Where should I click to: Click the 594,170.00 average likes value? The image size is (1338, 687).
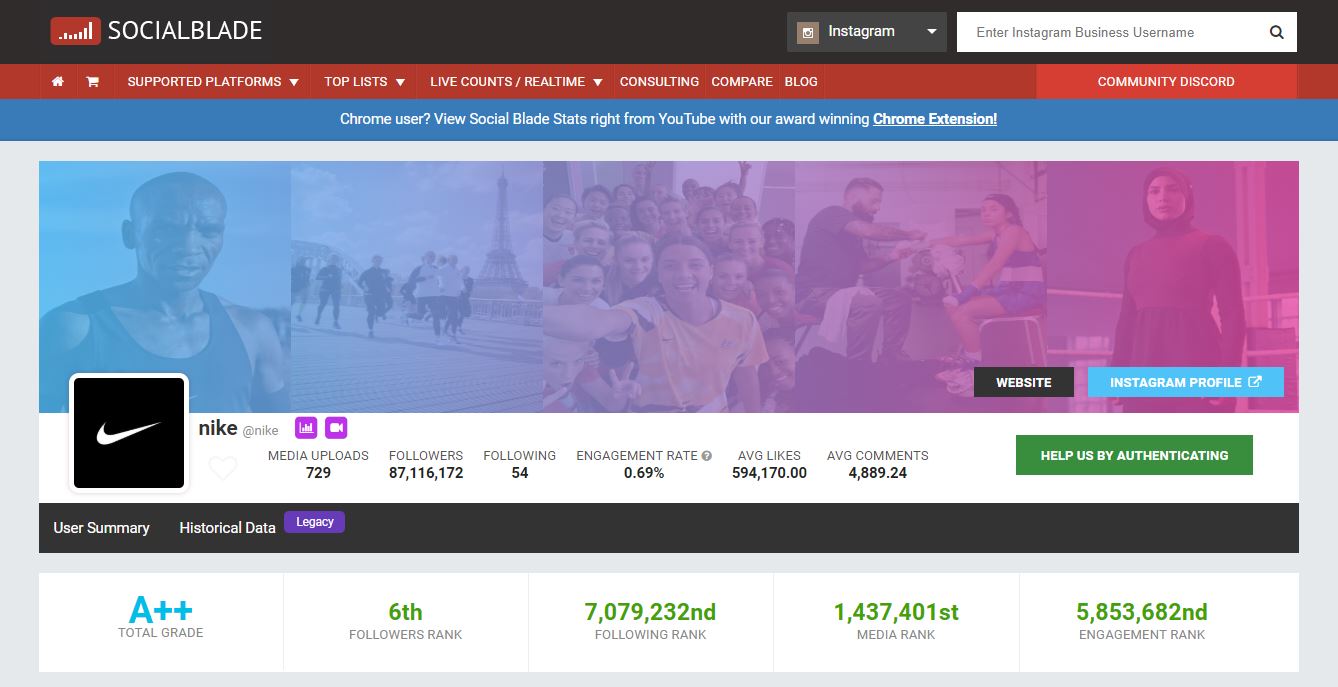coord(769,473)
